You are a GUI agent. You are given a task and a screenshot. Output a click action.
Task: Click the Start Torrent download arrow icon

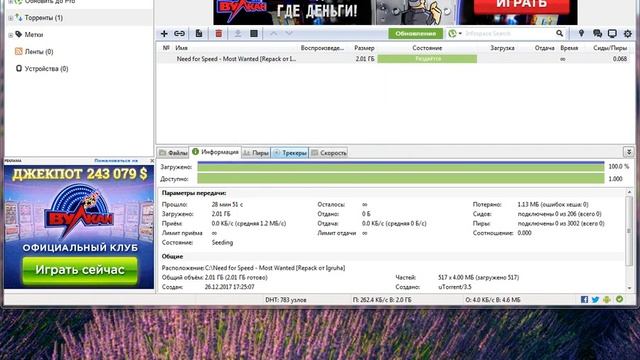pos(238,33)
